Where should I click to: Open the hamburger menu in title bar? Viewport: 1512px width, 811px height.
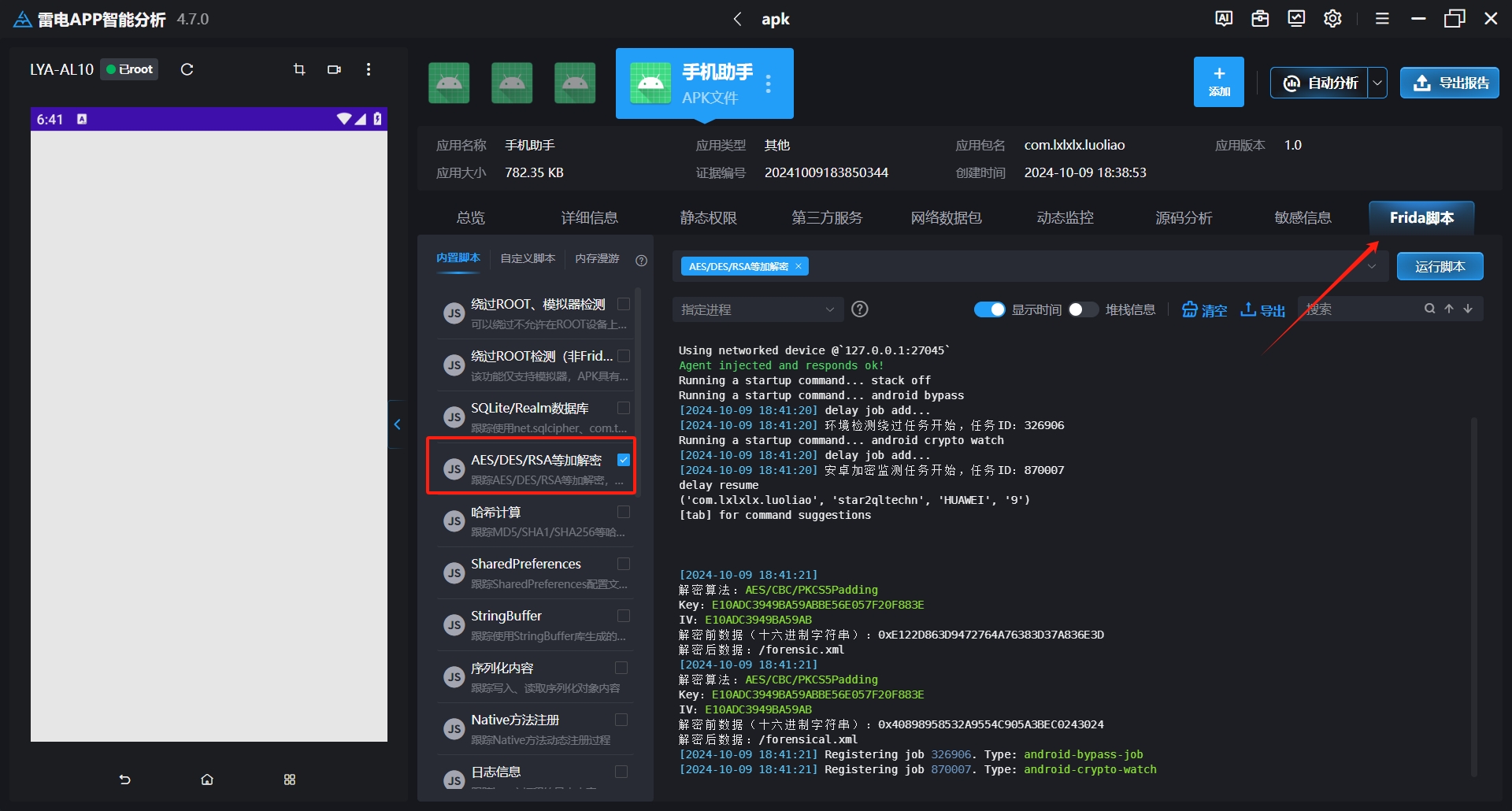[1382, 19]
